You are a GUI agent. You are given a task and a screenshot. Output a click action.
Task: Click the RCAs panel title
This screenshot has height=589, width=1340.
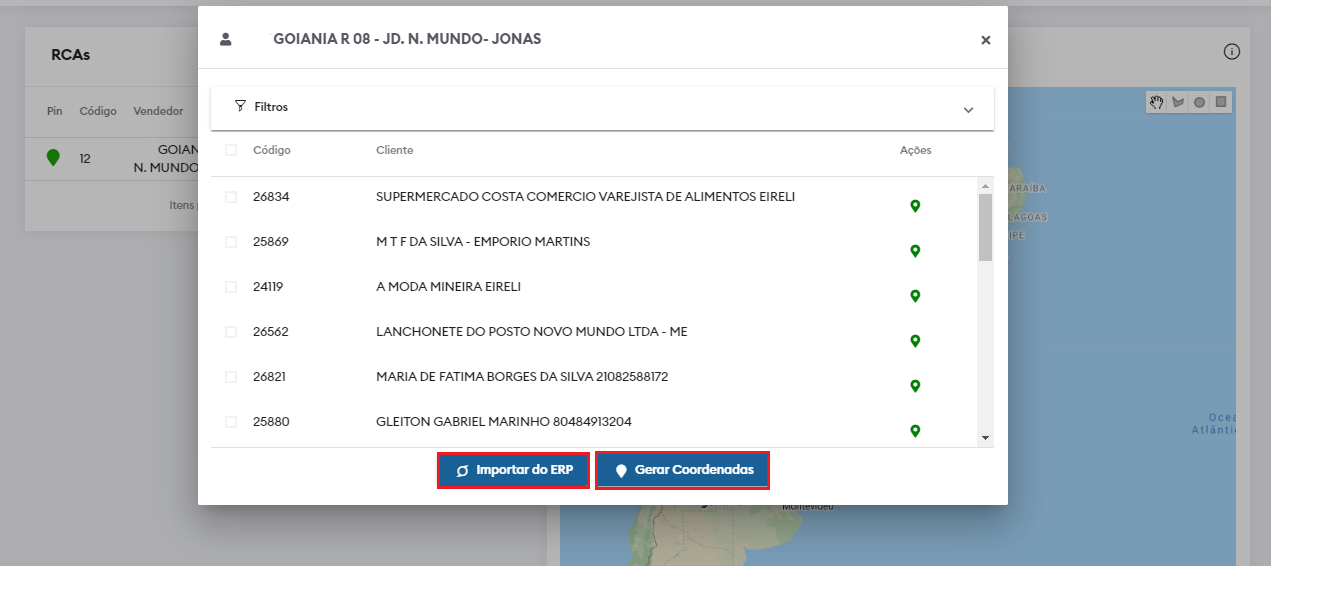pos(70,55)
